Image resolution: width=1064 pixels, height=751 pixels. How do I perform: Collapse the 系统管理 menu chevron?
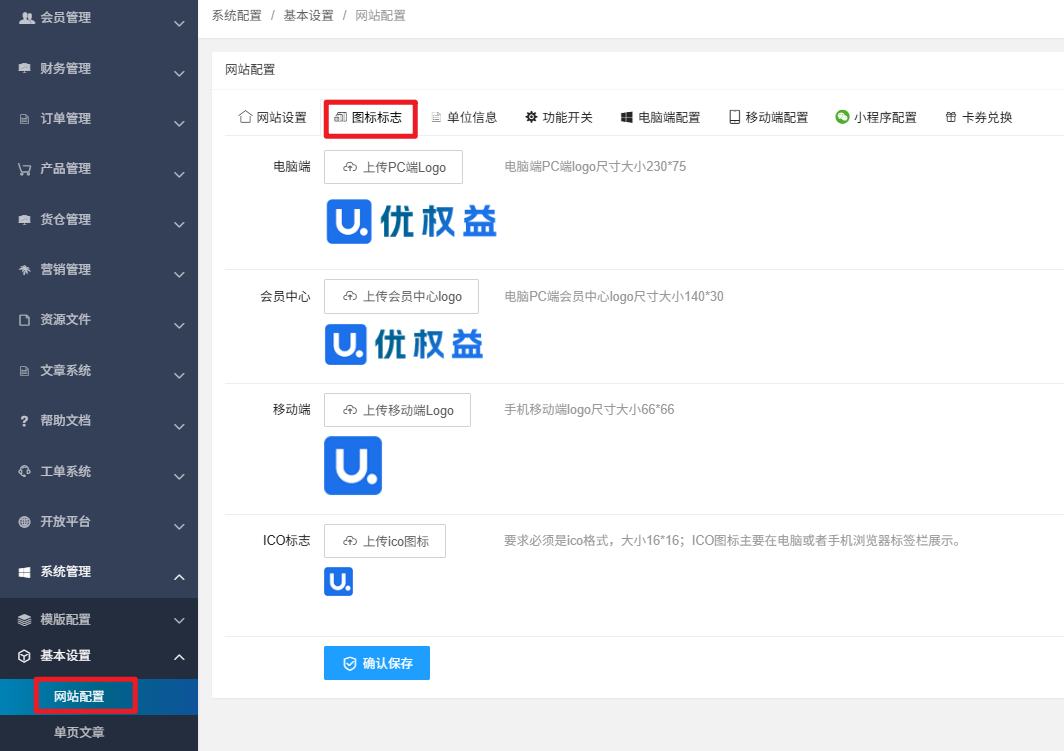(179, 577)
